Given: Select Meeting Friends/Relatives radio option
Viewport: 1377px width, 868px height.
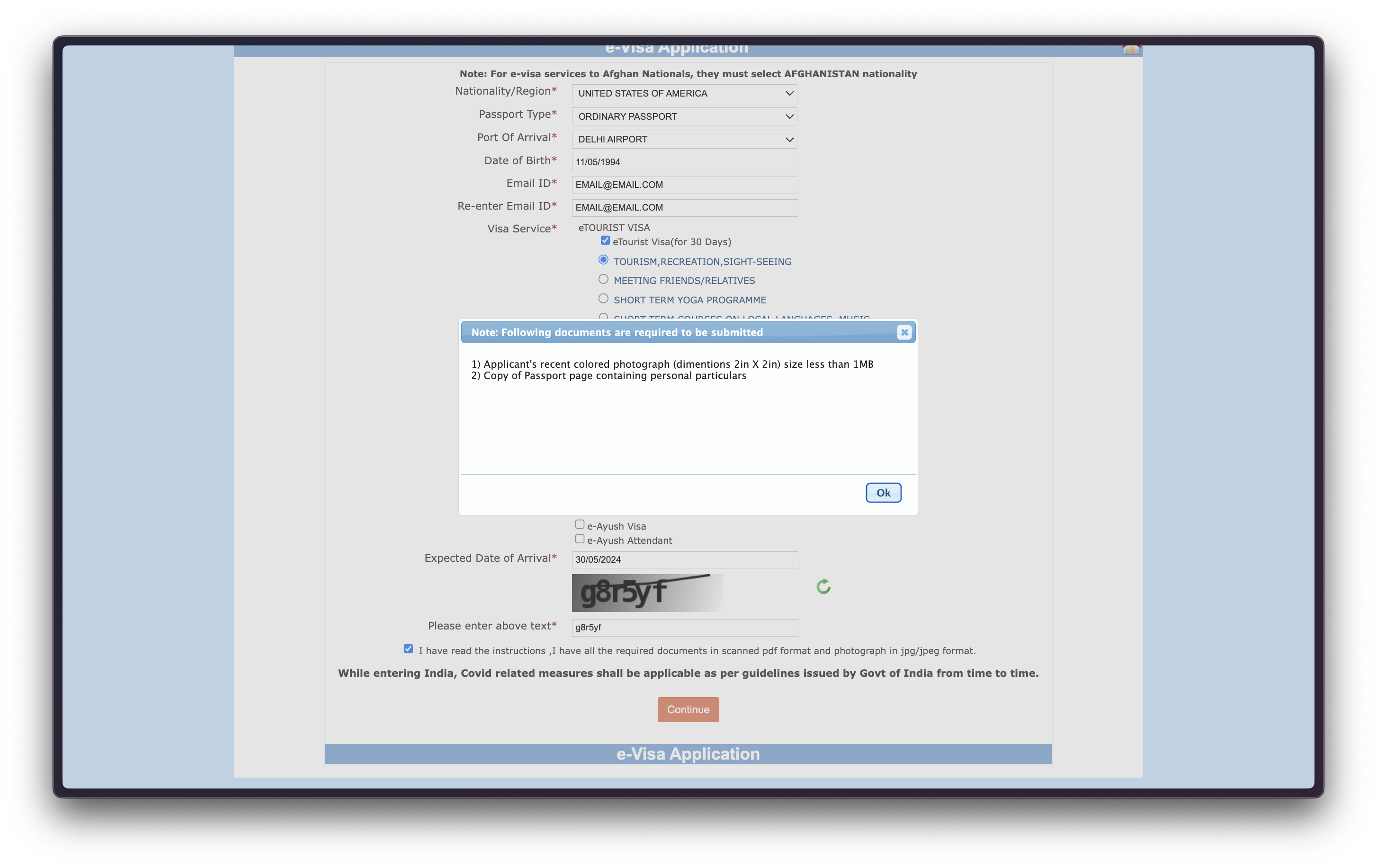Looking at the screenshot, I should click(603, 279).
